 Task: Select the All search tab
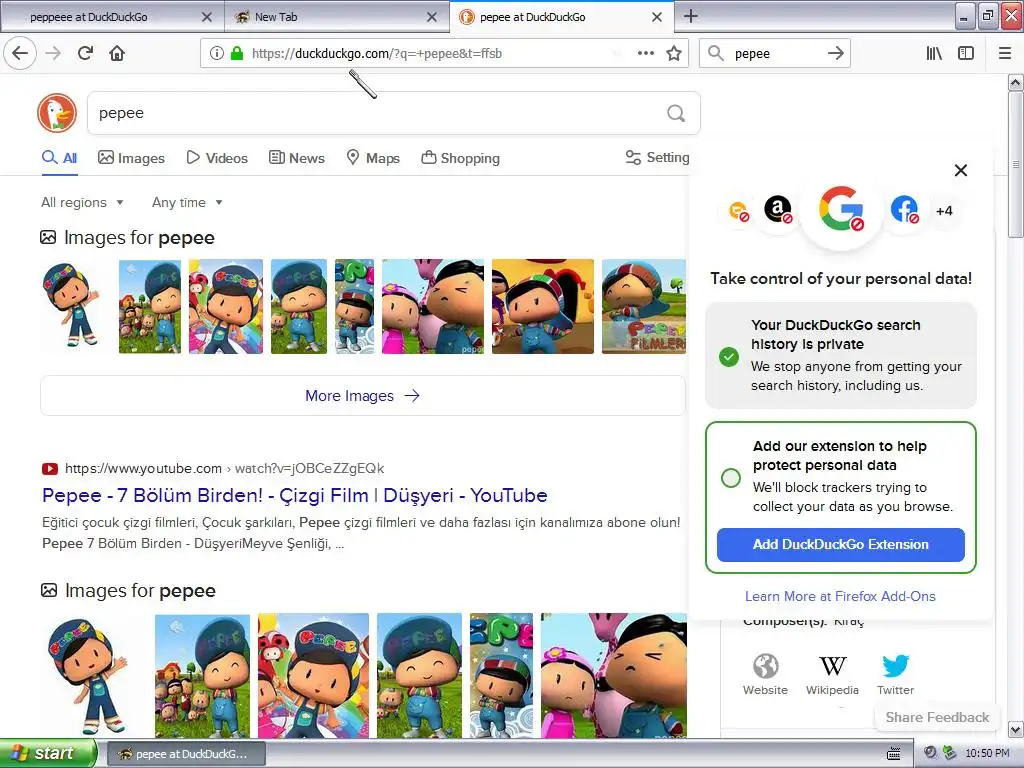pyautogui.click(x=59, y=158)
